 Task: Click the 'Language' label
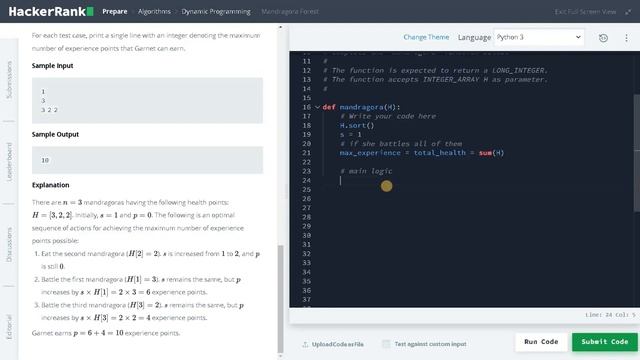pyautogui.click(x=474, y=37)
